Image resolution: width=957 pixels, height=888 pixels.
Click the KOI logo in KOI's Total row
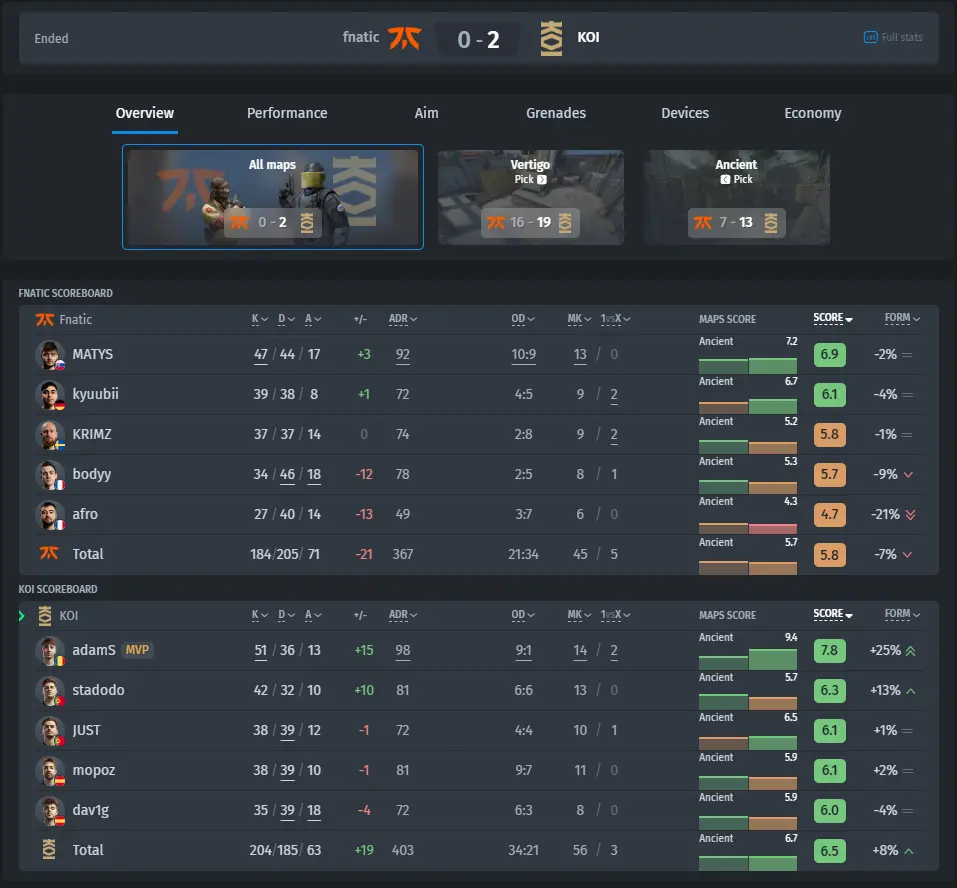pyautogui.click(x=49, y=849)
